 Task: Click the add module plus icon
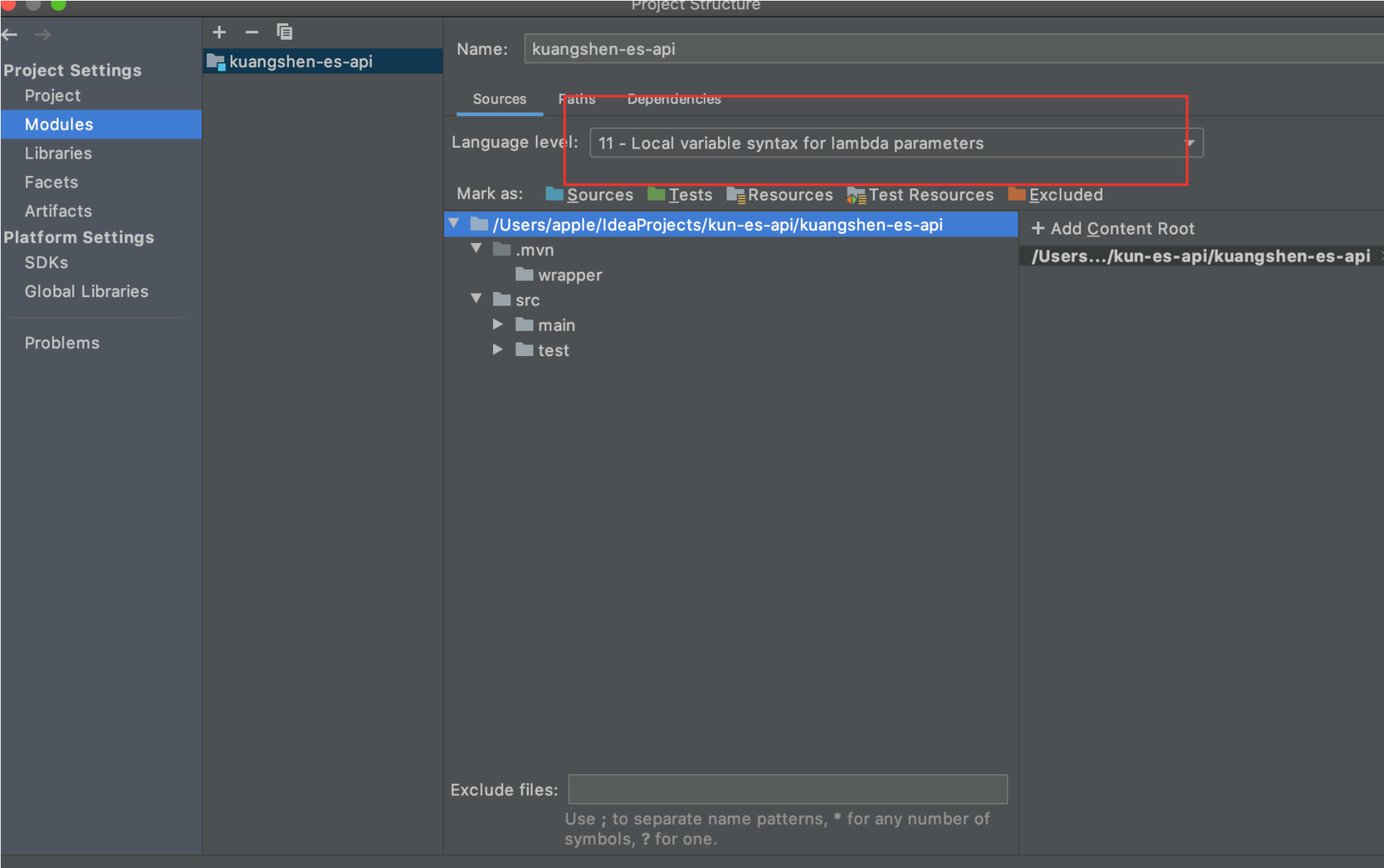click(x=219, y=32)
